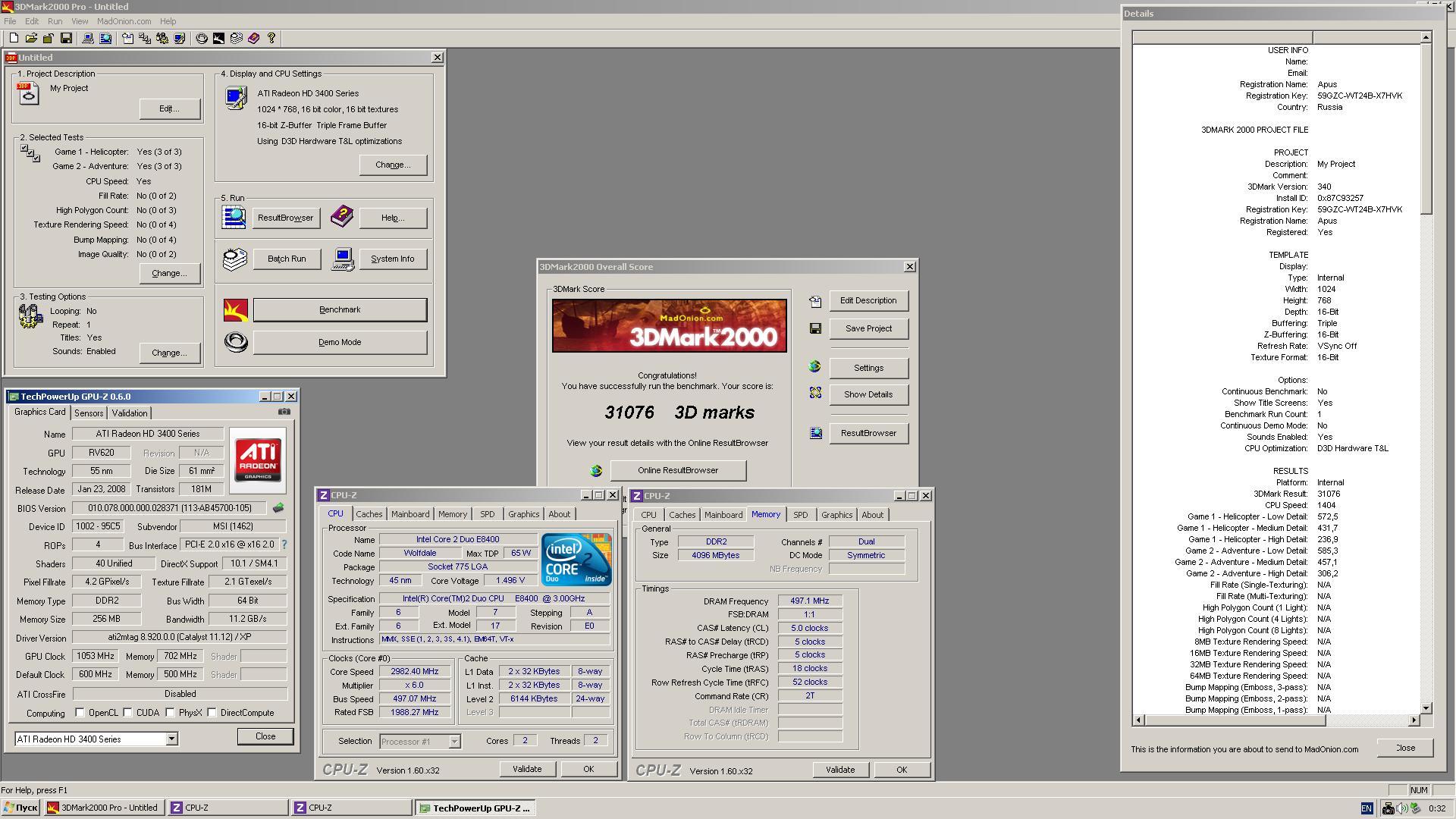Click OK in right CPU-Z window
Viewport: 1456px width, 819px height.
(902, 770)
